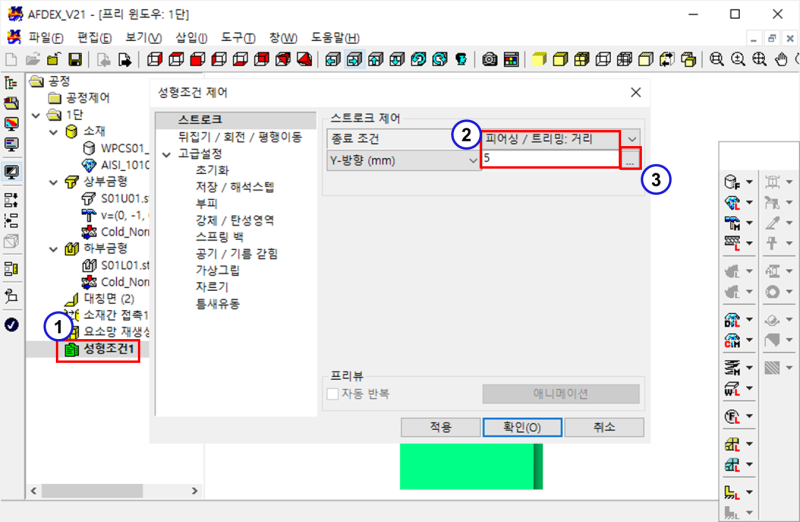Viewport: 800px width, 522px height.
Task: Open the Y-방향 (mm) dropdown
Action: (x=472, y=159)
